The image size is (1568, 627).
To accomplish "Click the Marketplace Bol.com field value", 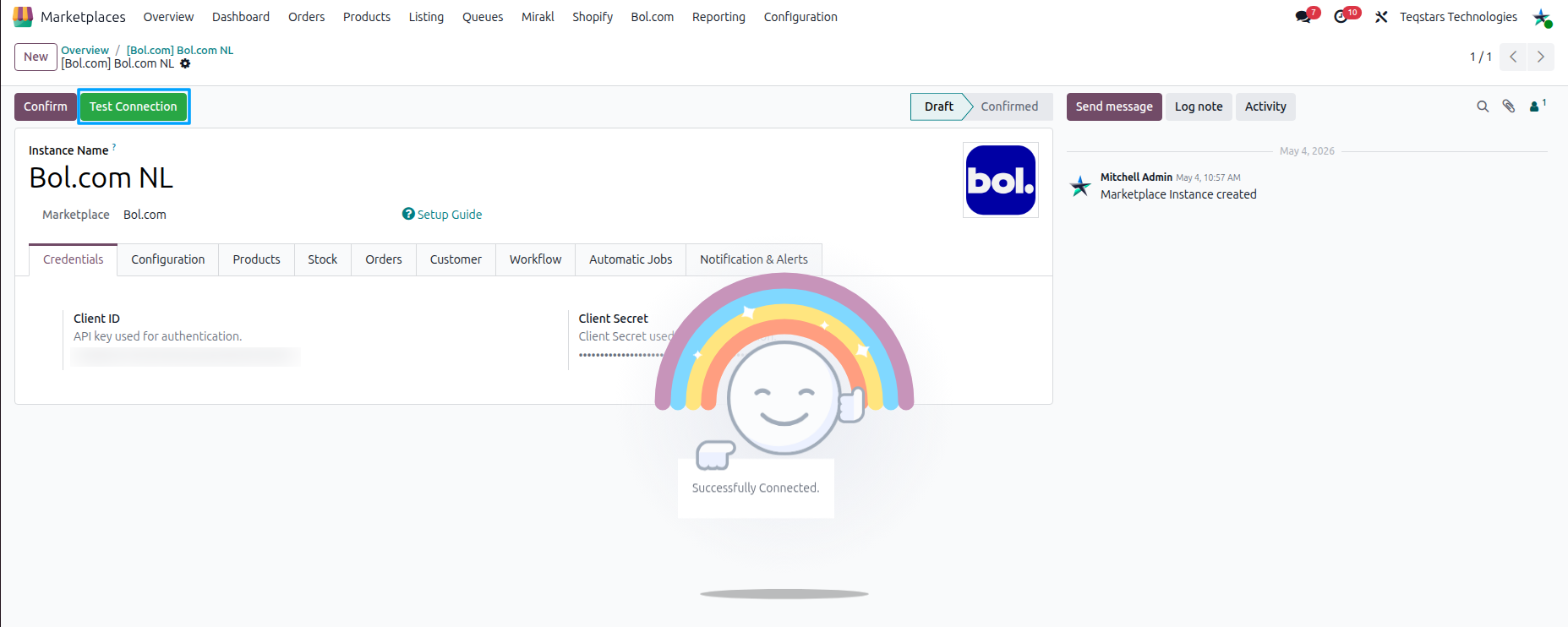I will point(145,215).
